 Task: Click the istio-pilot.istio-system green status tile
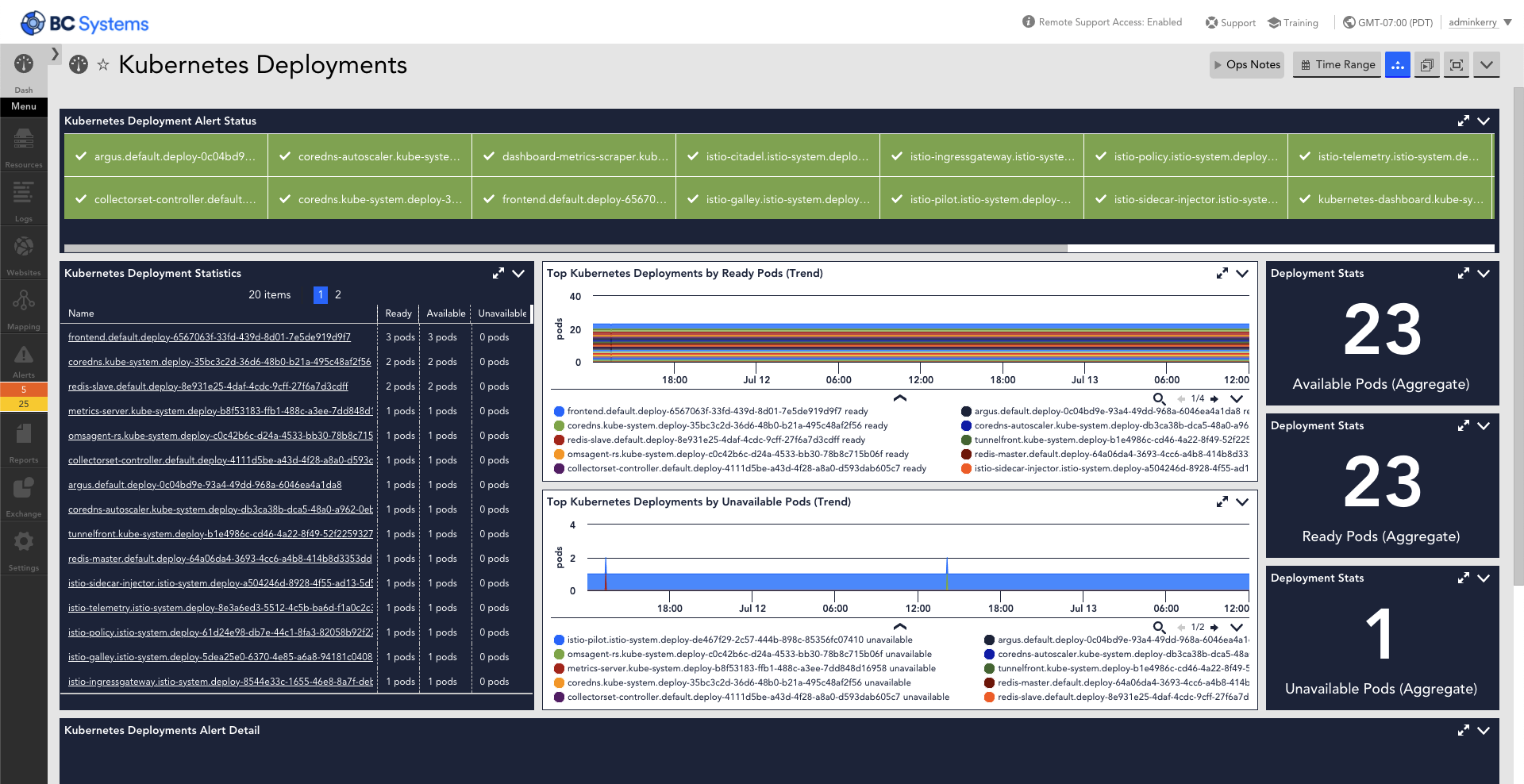coord(982,199)
